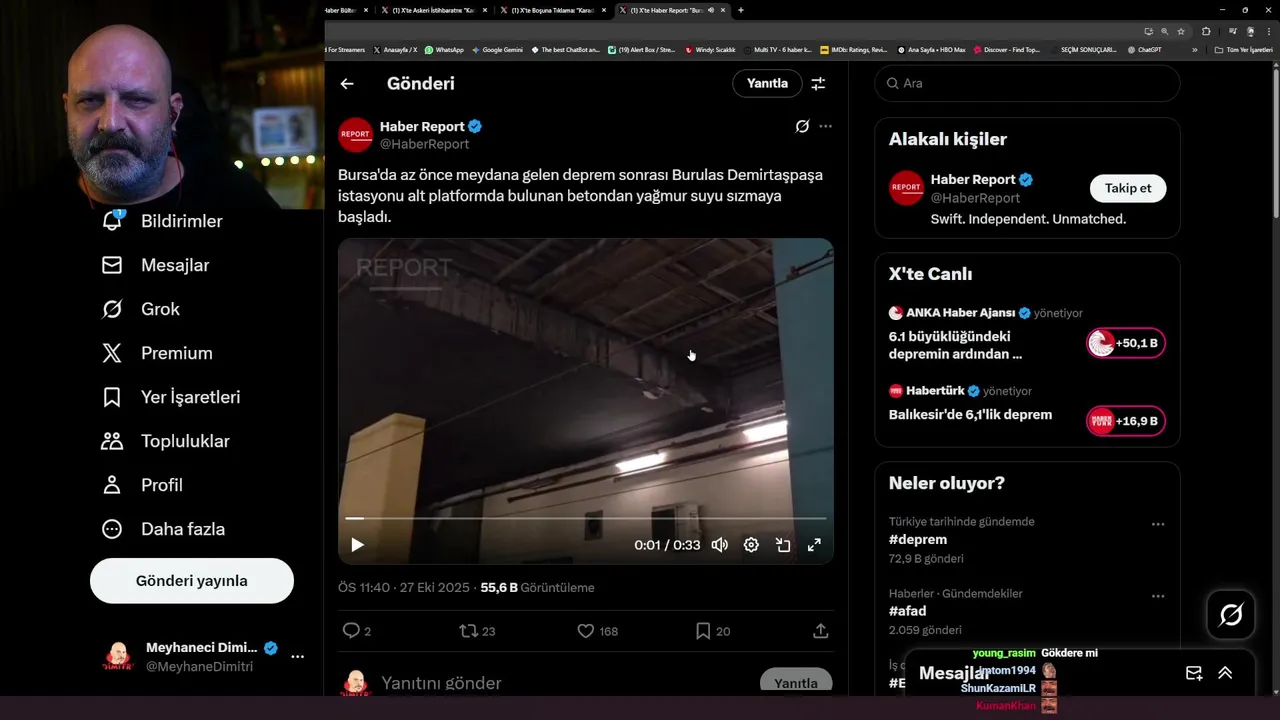1280x720 pixels.
Task: Show hidden bookmarks overflow chevron
Action: [1194, 49]
